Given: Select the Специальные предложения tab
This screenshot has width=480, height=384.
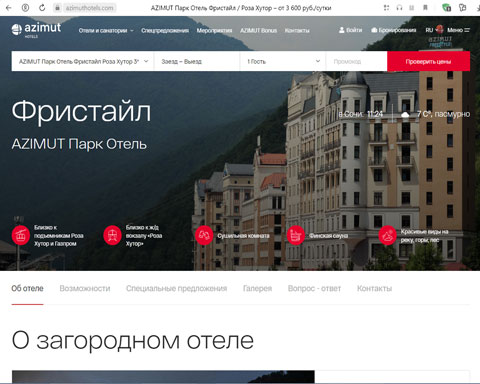Looking at the screenshot, I should pyautogui.click(x=177, y=288).
